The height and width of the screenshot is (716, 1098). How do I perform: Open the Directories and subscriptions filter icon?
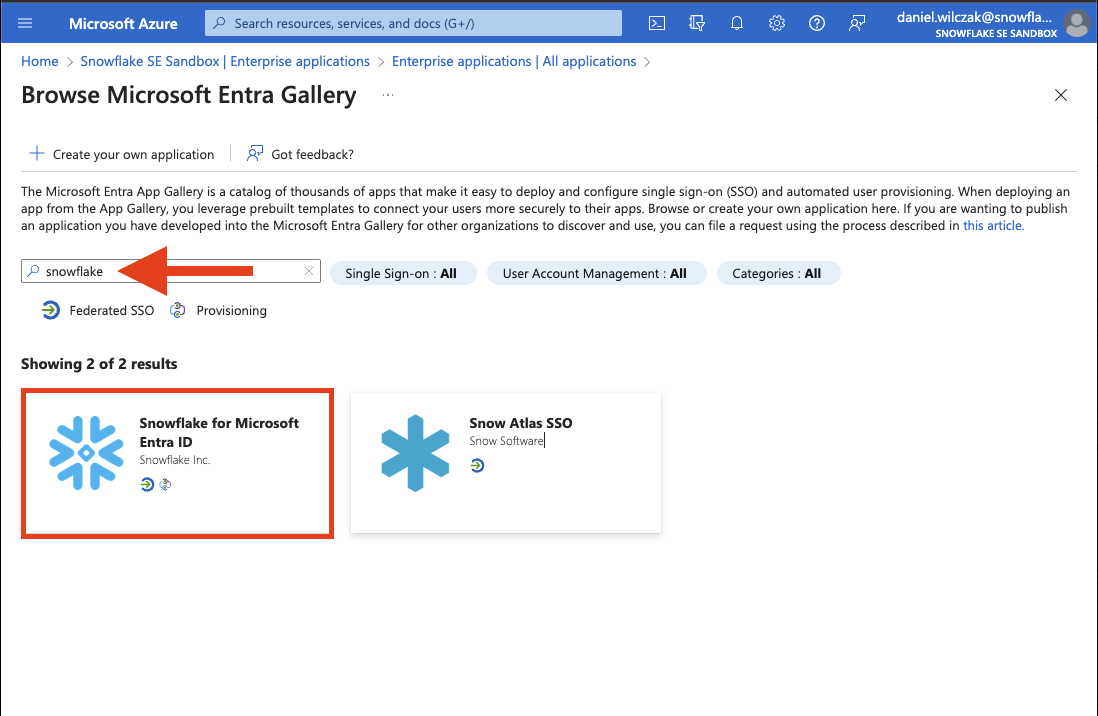(x=697, y=23)
